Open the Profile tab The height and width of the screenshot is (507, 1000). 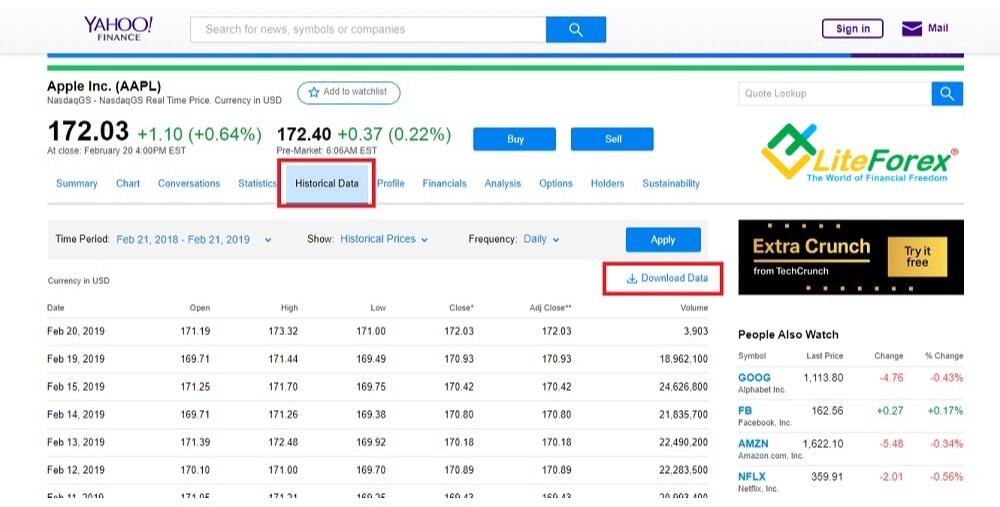coord(390,184)
